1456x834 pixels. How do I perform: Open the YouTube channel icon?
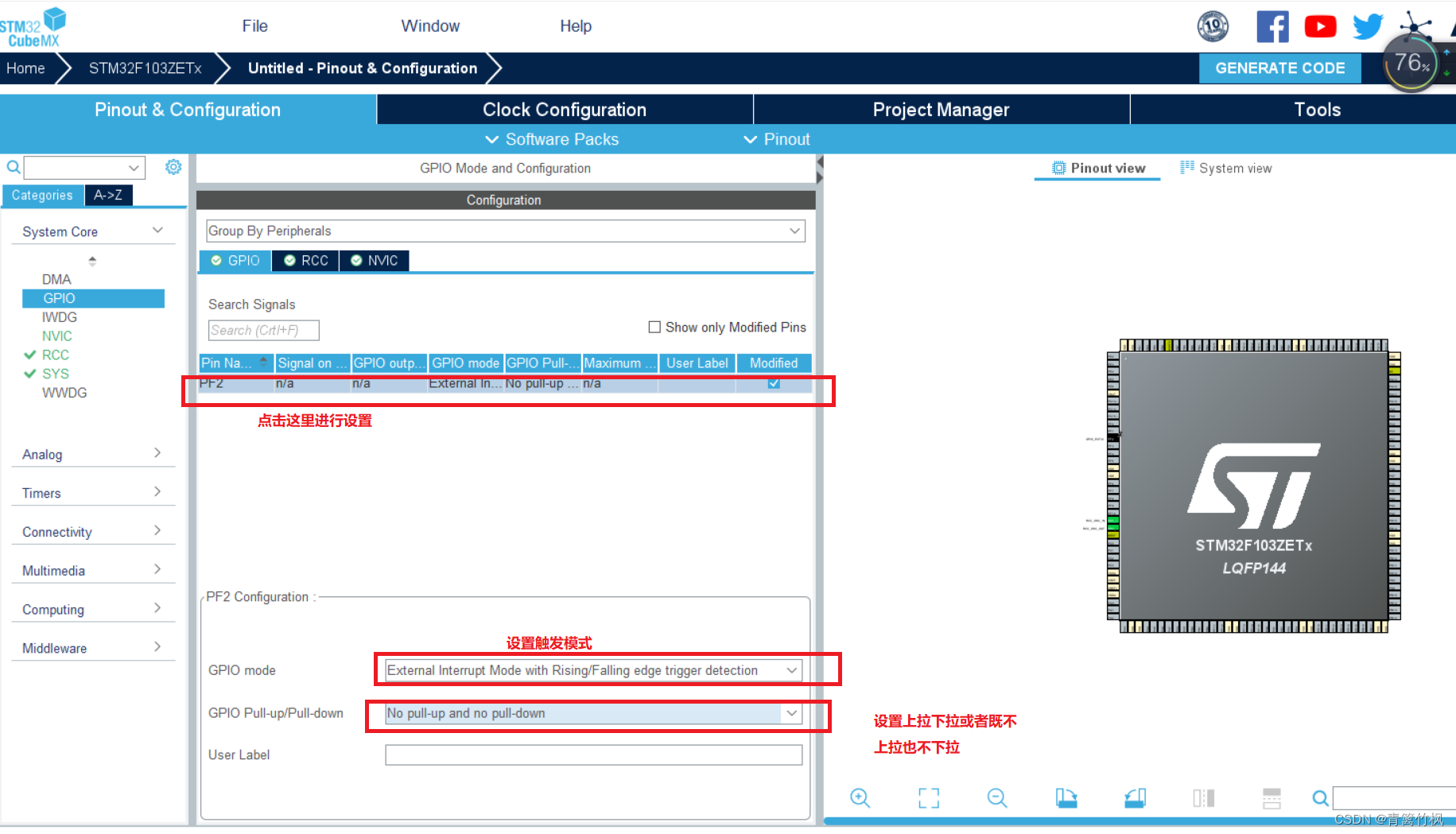[1320, 25]
